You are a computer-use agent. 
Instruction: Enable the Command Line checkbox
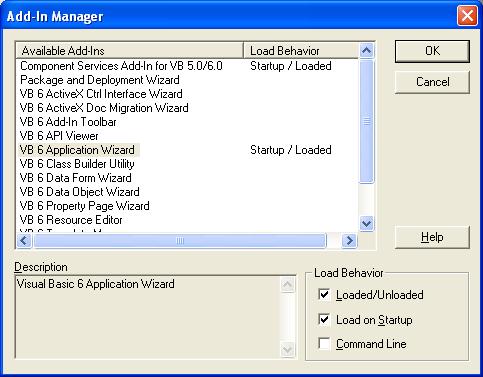tap(324, 343)
